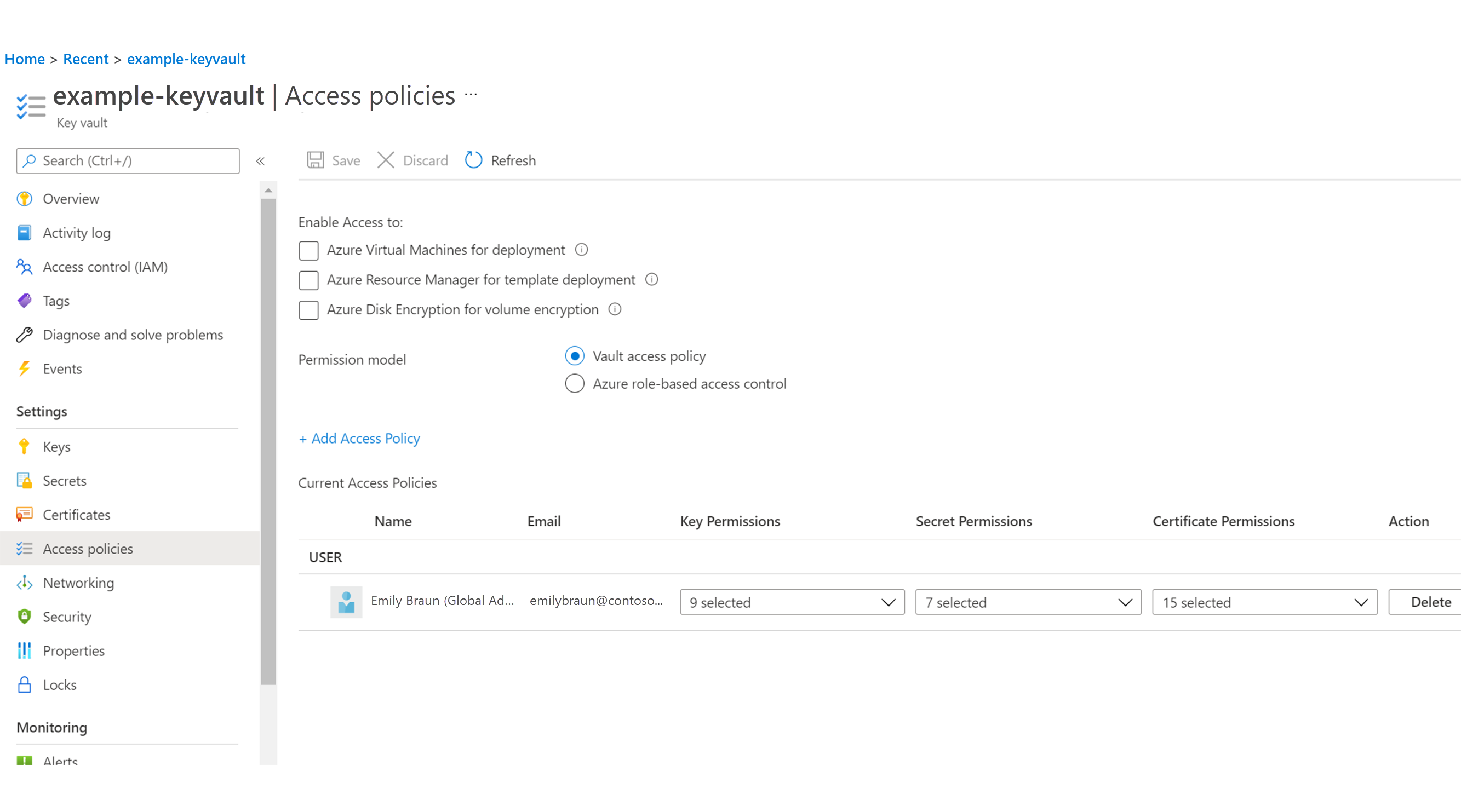1461x812 pixels.
Task: Check Azure Resource Manager for template deployment
Action: coord(308,280)
